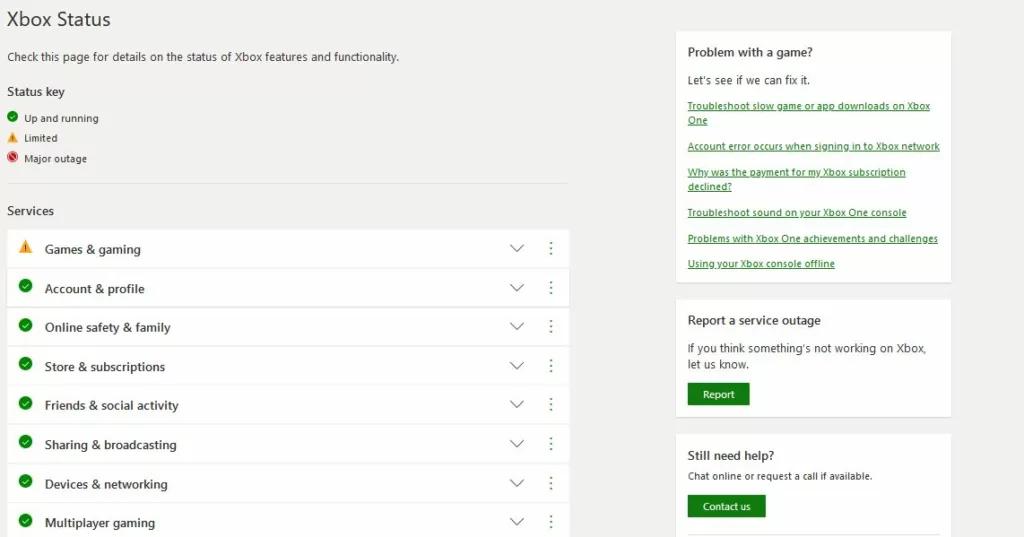Expand the Devices & networking chevron
This screenshot has height=537, width=1024.
click(517, 483)
